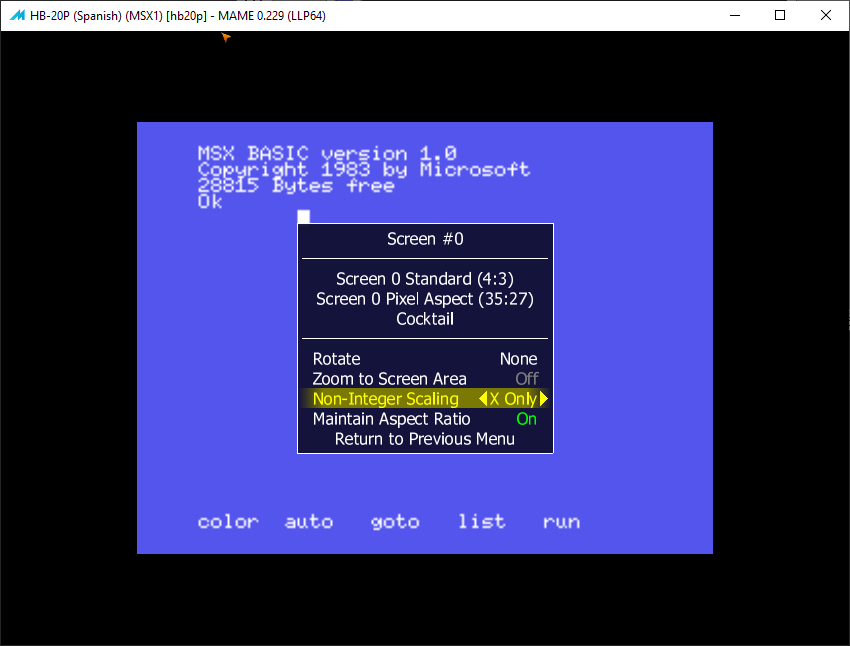Select Screen 0 Standard (4:3) view
The width and height of the screenshot is (850, 646).
pyautogui.click(x=425, y=279)
